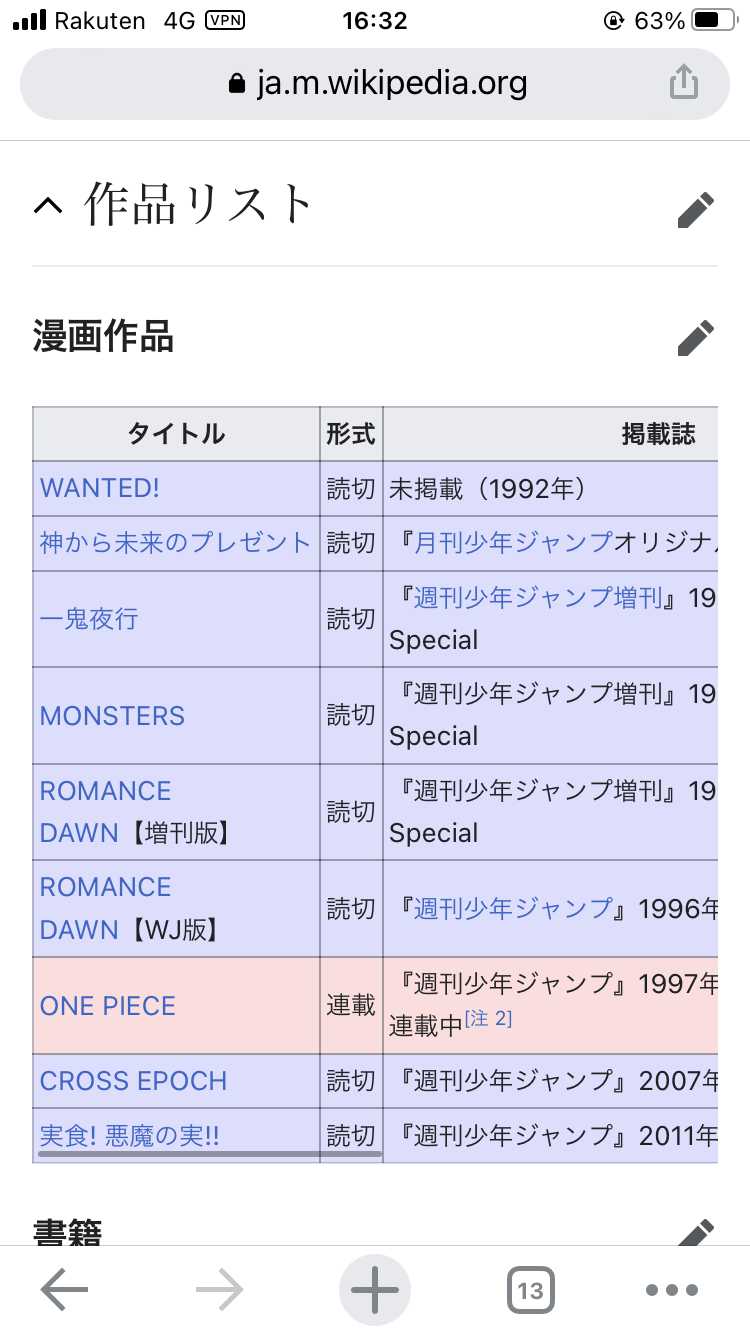The height and width of the screenshot is (1334, 750).
Task: Open footnote 注 2 reference
Action: (489, 1019)
